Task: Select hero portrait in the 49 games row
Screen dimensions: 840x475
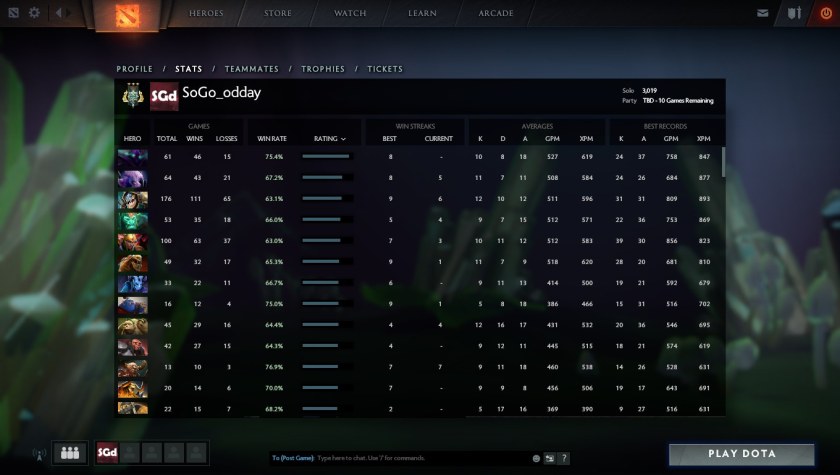Action: point(132,262)
